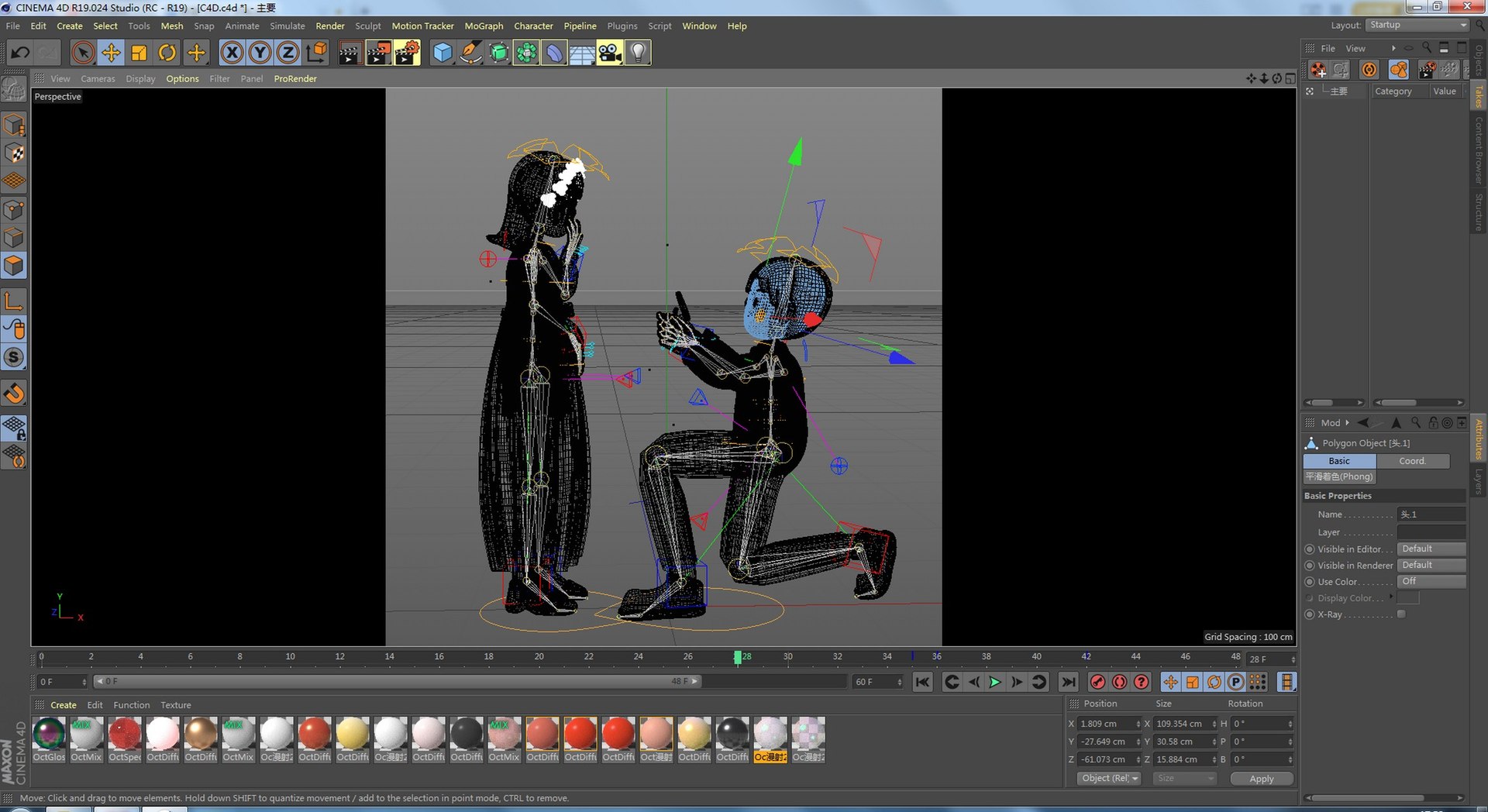Open the material manager Create menu

[x=64, y=705]
